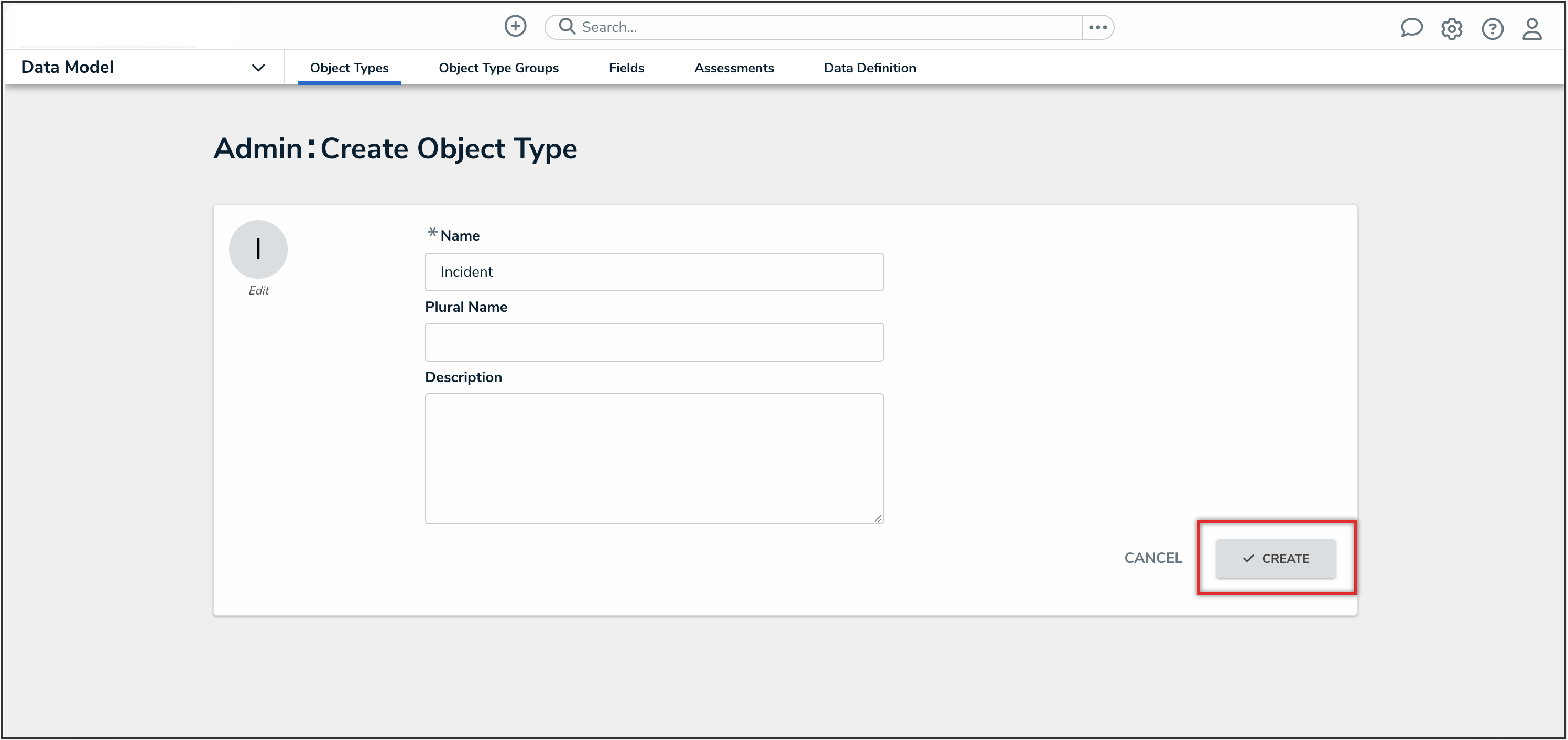This screenshot has height=740, width=1568.
Task: Click inside the Description text area
Action: click(654, 458)
